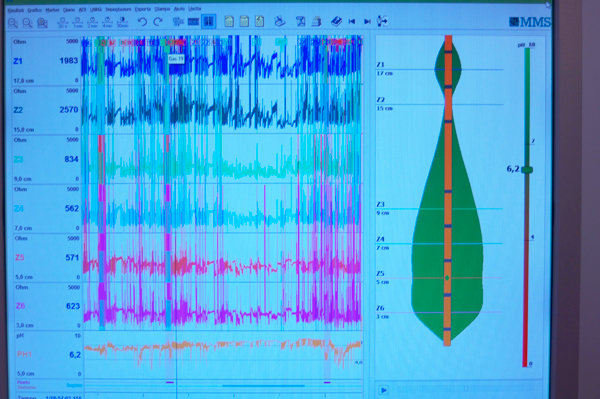Open the Grafico menu
600x399 pixels.
coord(34,10)
